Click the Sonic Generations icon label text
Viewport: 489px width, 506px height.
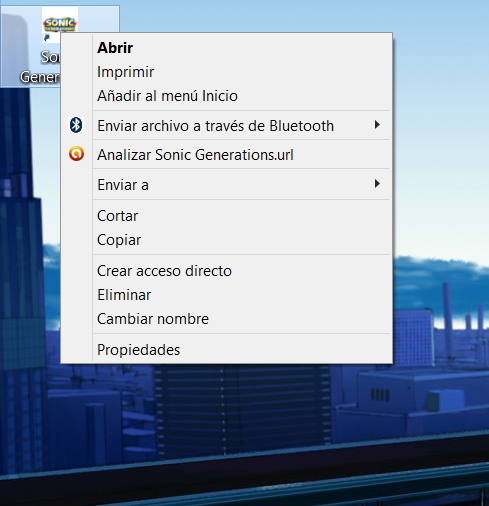pos(40,67)
